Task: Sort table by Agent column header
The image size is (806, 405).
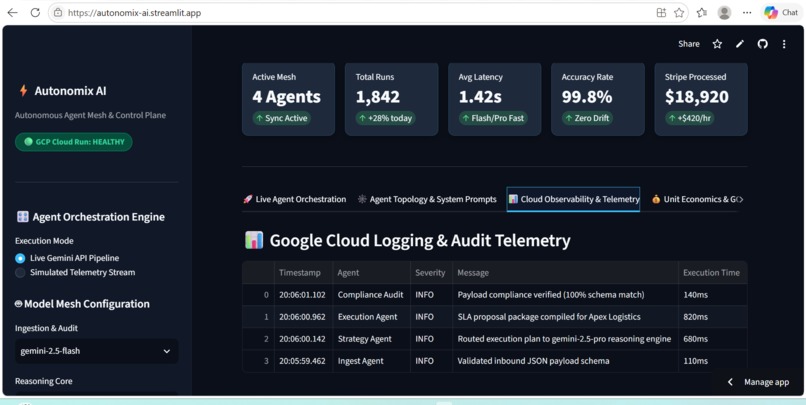Action: [x=371, y=272]
